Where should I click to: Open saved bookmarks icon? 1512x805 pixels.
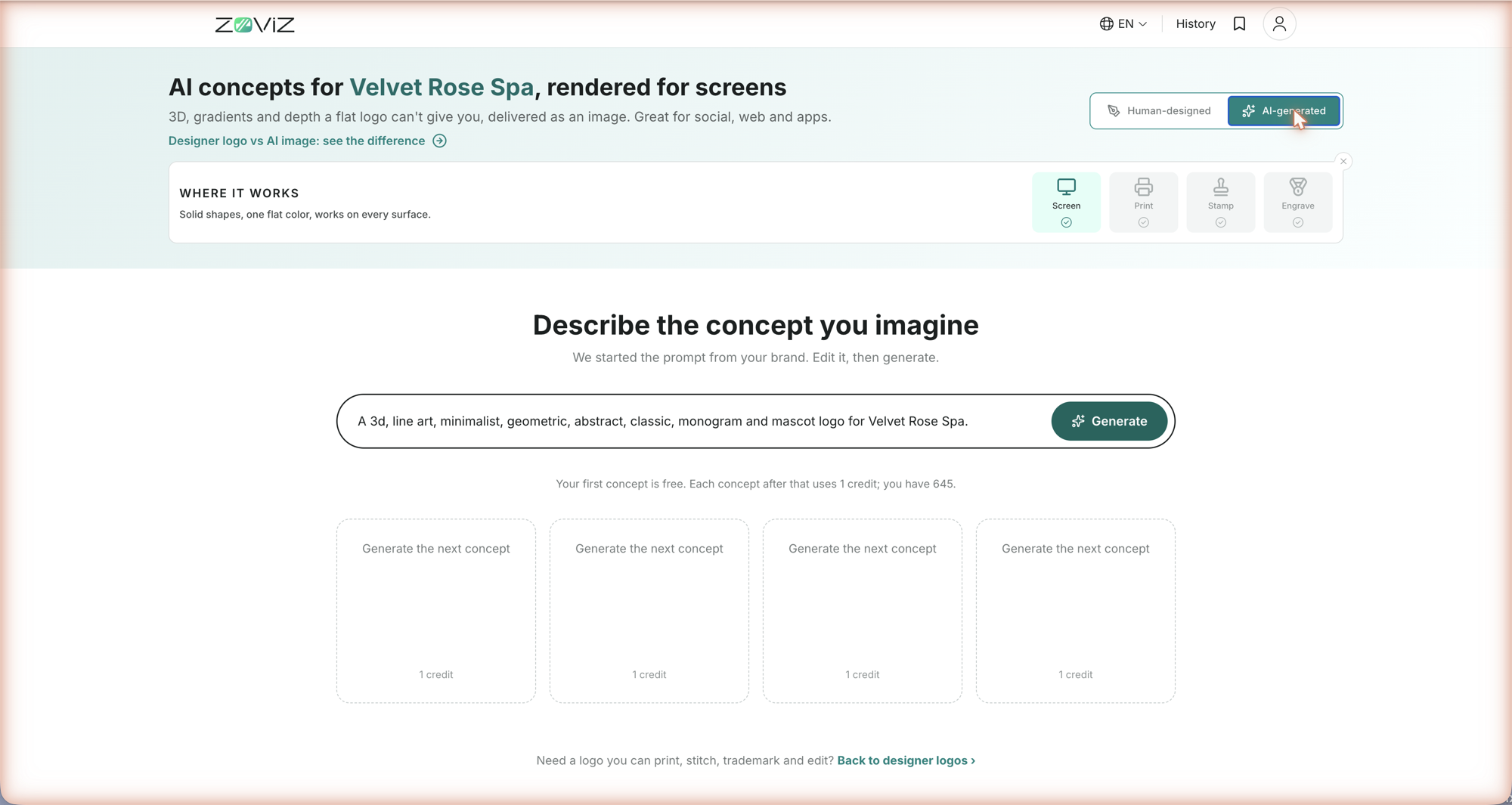(1239, 24)
